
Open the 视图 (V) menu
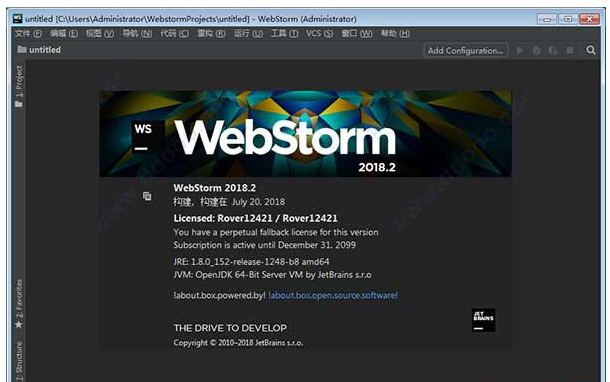(100, 34)
